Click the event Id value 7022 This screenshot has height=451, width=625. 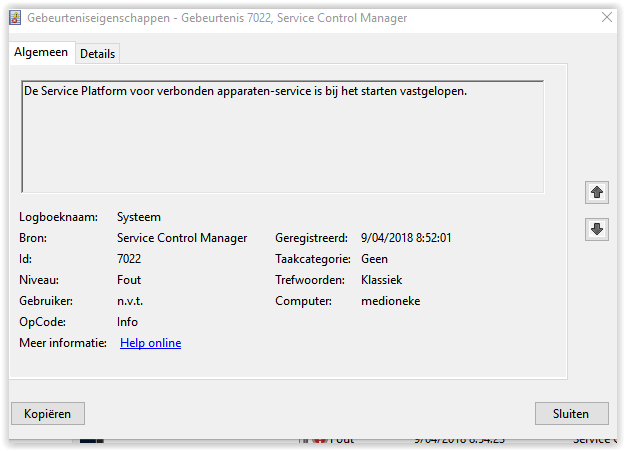[129, 259]
